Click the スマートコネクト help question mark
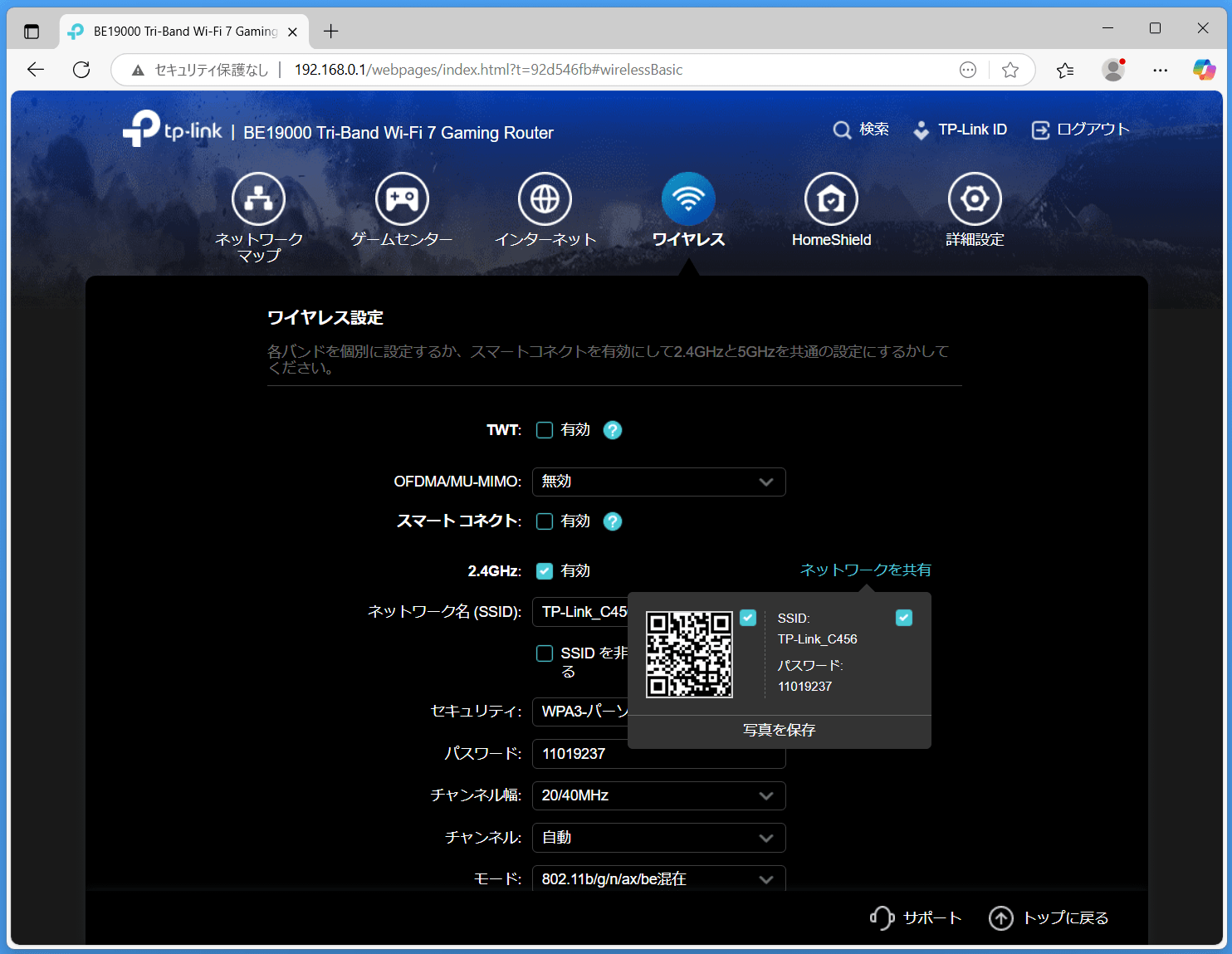Screen dimensions: 1232x954 pos(613,521)
